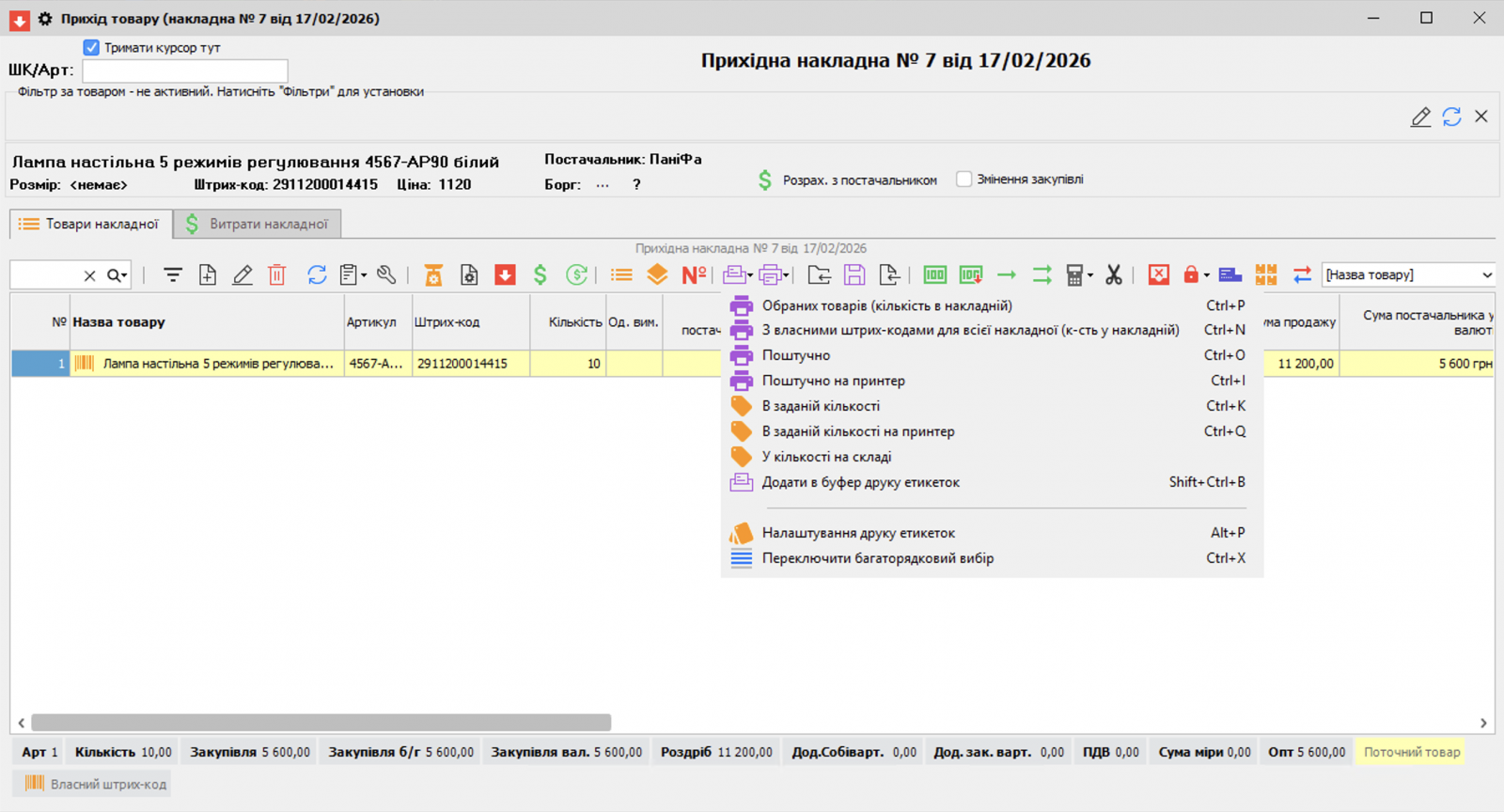Select 'Поштучно на принтер' menu item
The image size is (1504, 812).
point(833,381)
